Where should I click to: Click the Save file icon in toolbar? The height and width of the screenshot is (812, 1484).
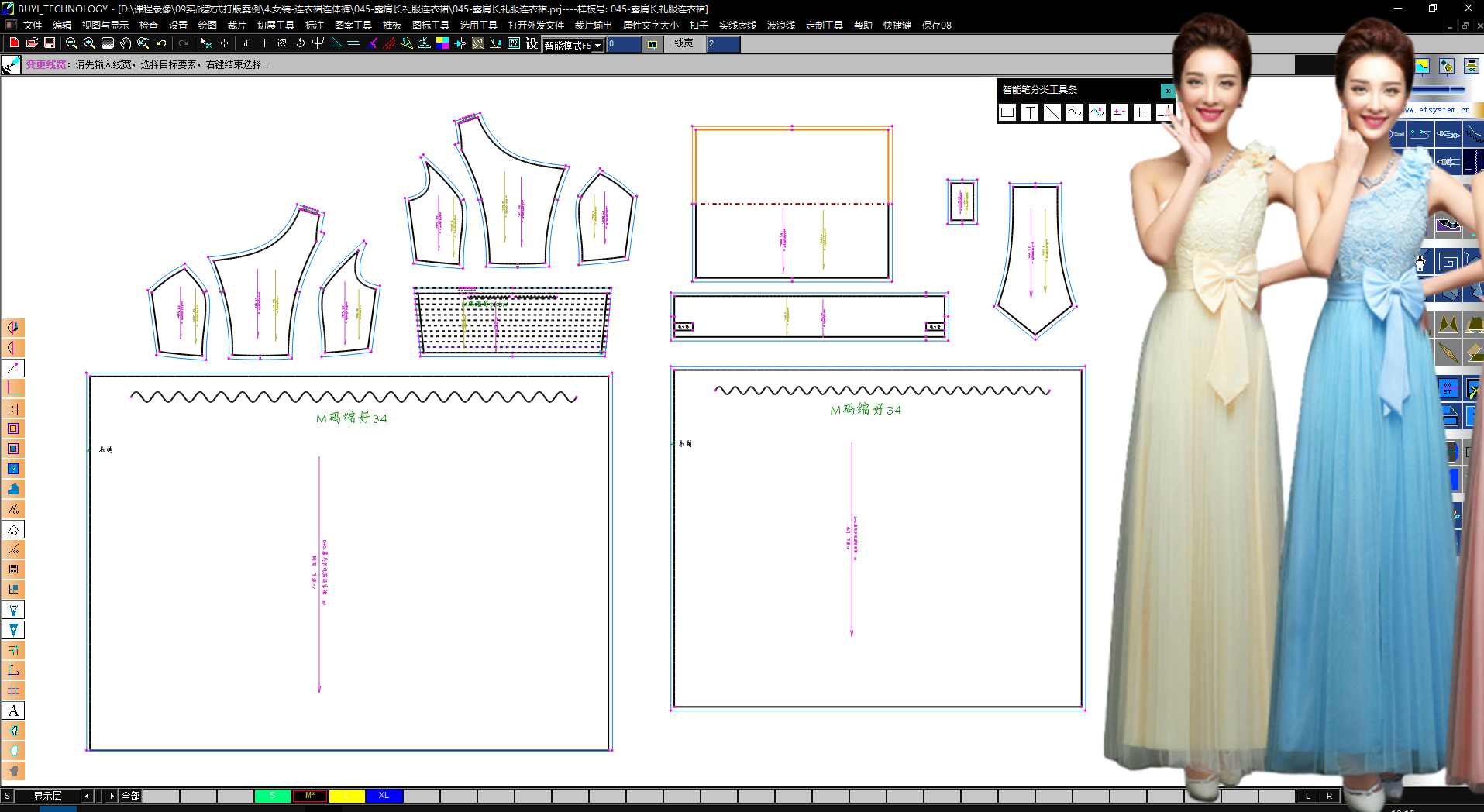[x=50, y=43]
